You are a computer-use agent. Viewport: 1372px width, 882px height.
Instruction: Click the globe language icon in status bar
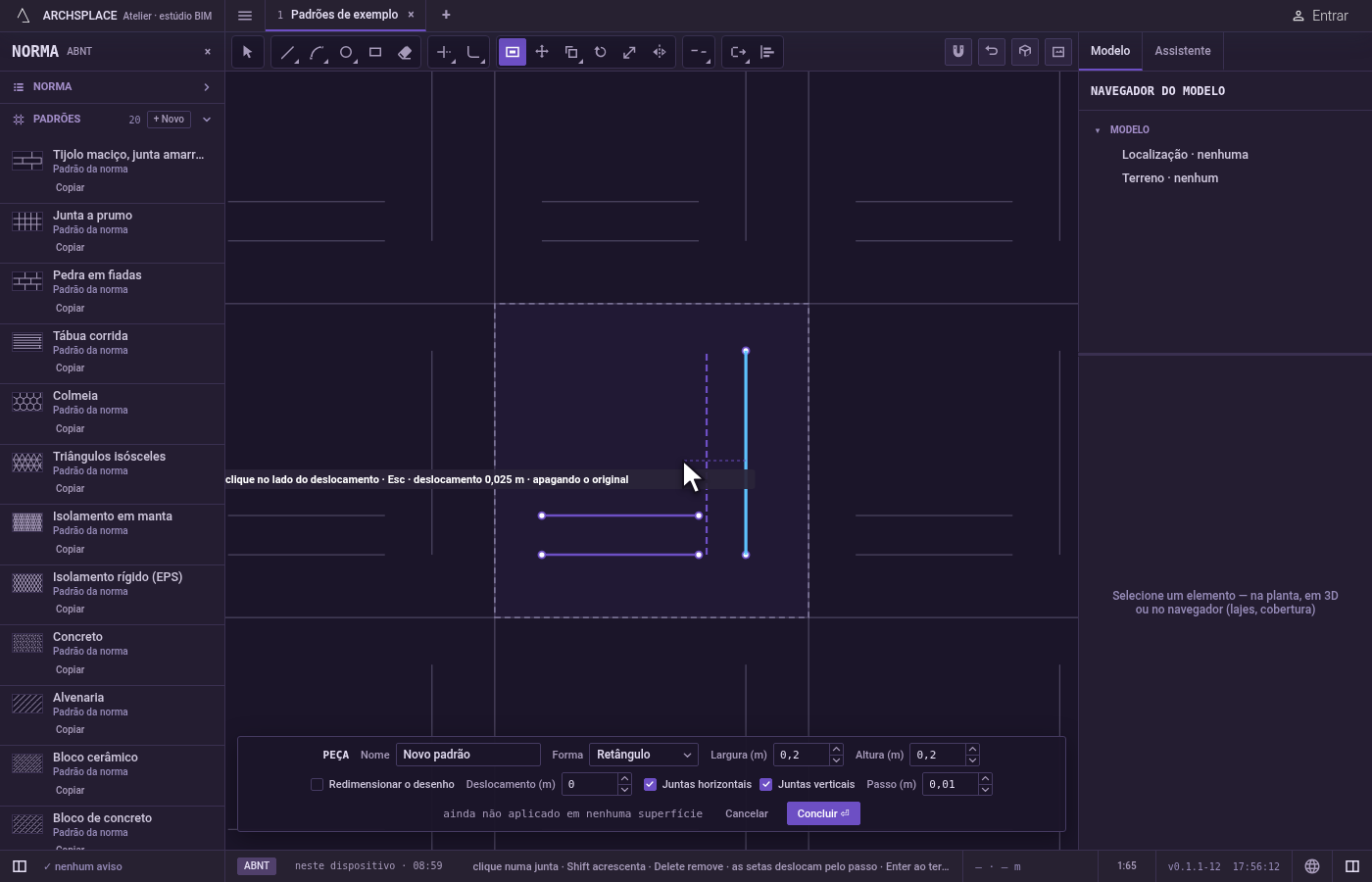point(1312,866)
